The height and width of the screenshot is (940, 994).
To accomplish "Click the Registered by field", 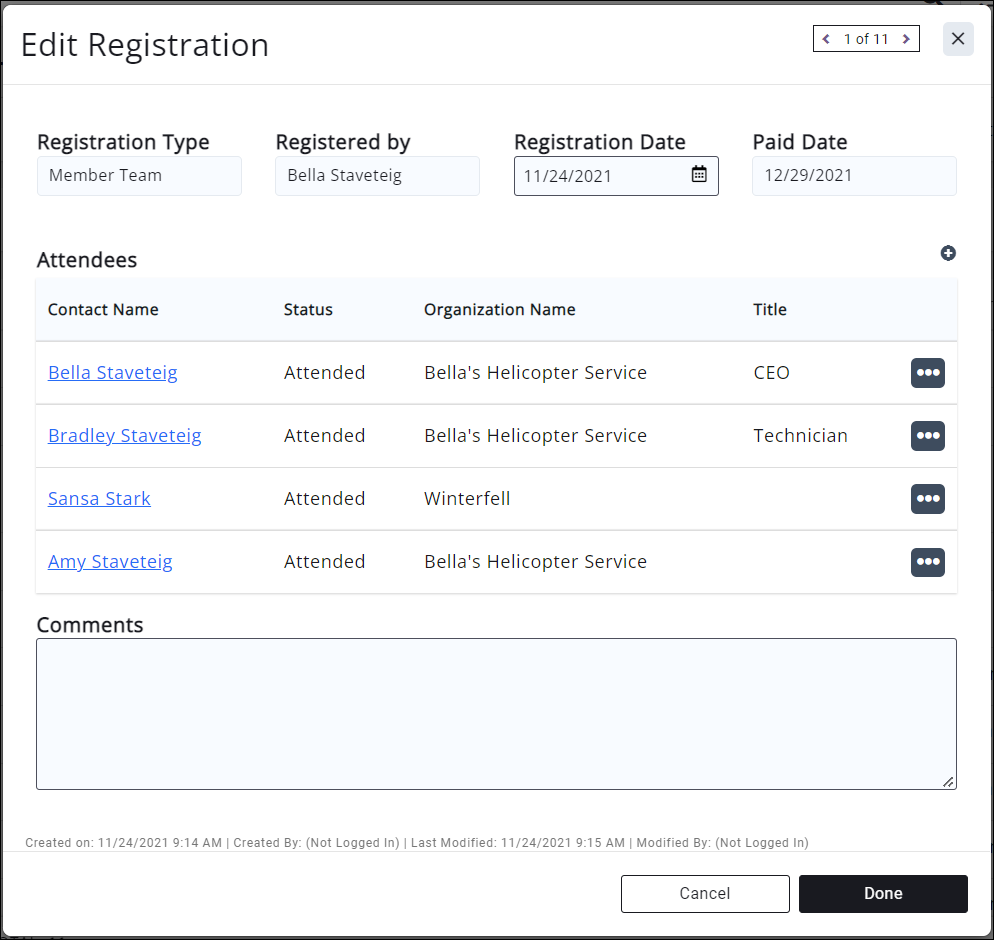I will pyautogui.click(x=377, y=176).
